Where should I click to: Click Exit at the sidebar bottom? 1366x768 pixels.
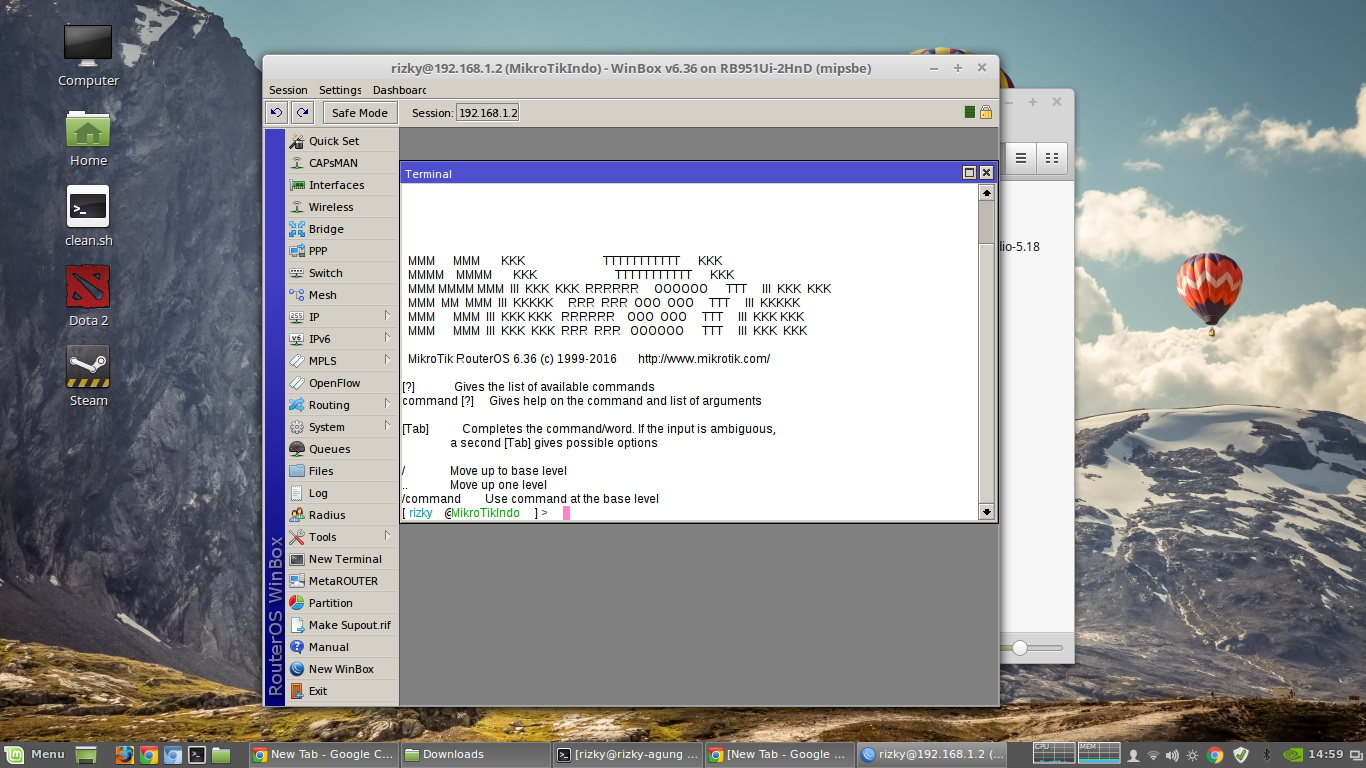(315, 690)
